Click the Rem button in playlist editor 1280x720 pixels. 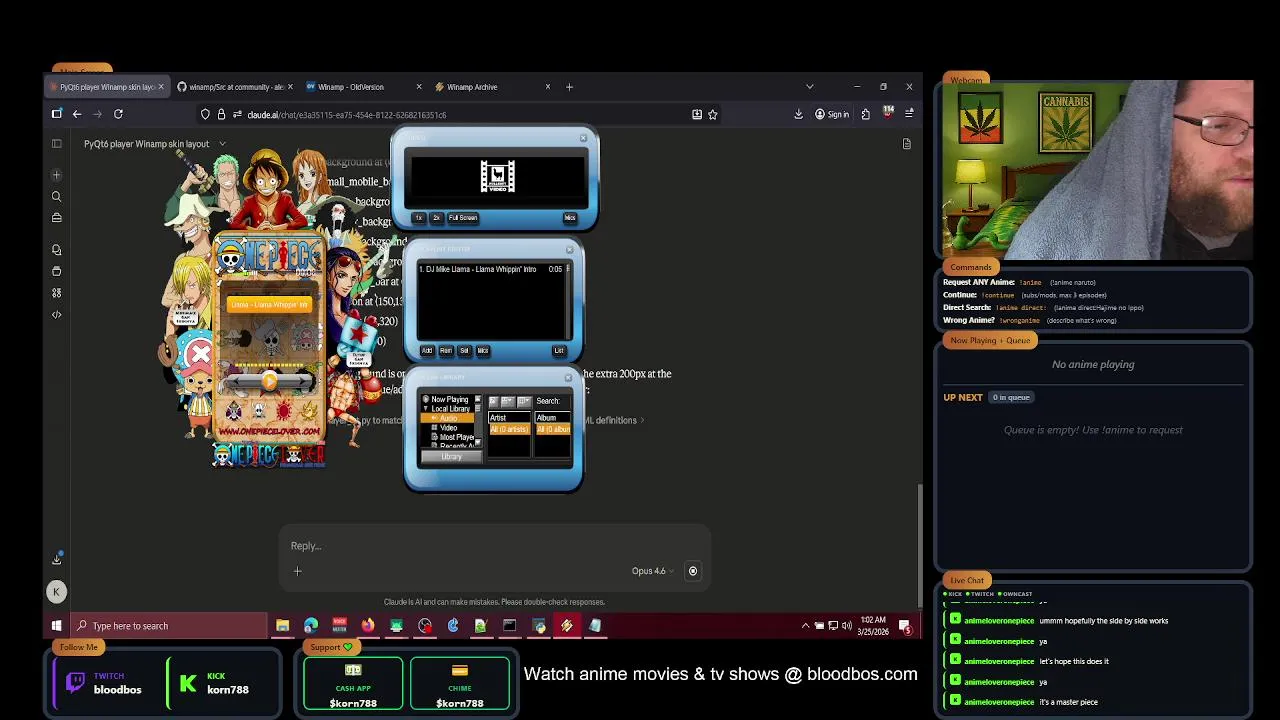pos(446,351)
